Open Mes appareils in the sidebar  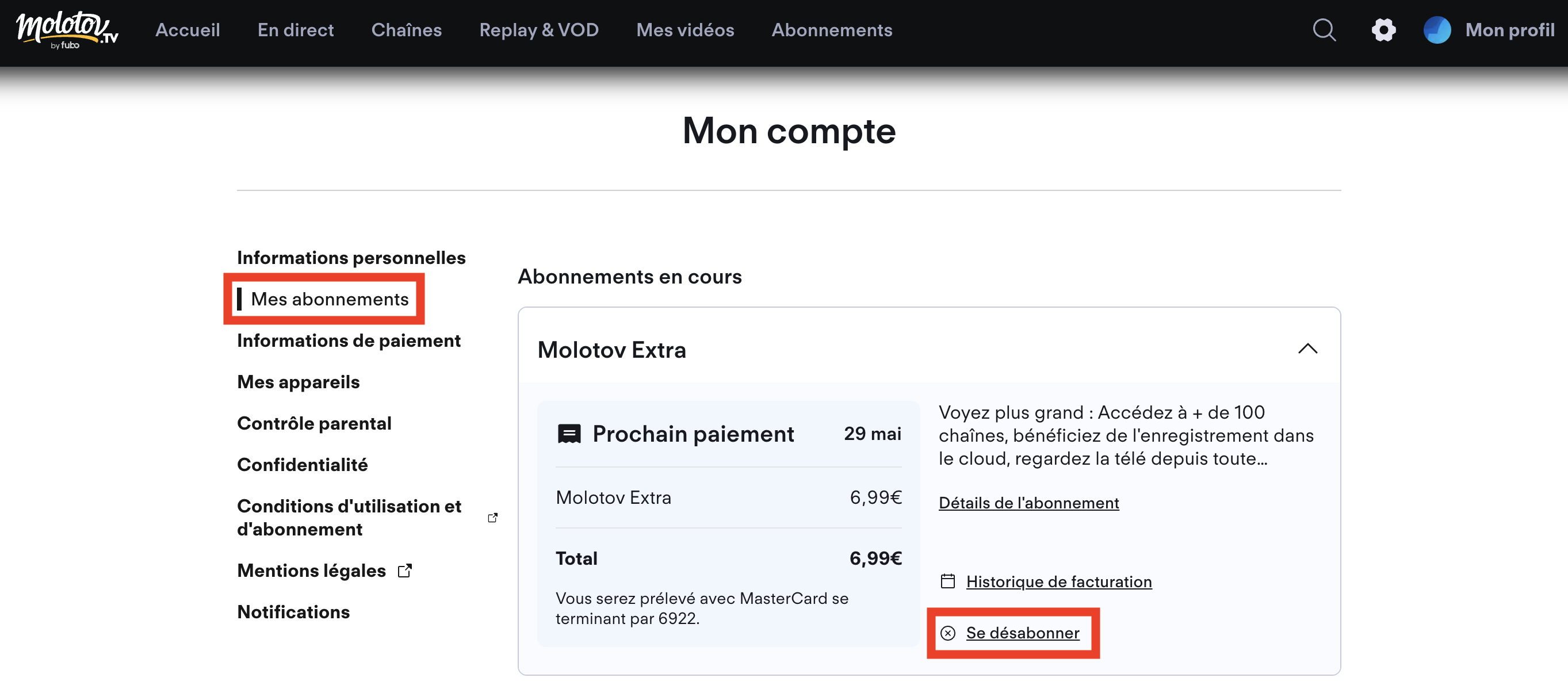(299, 382)
